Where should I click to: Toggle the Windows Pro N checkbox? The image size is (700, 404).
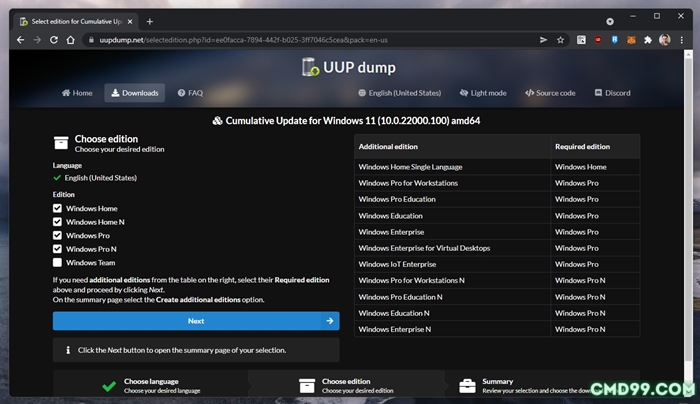57,249
